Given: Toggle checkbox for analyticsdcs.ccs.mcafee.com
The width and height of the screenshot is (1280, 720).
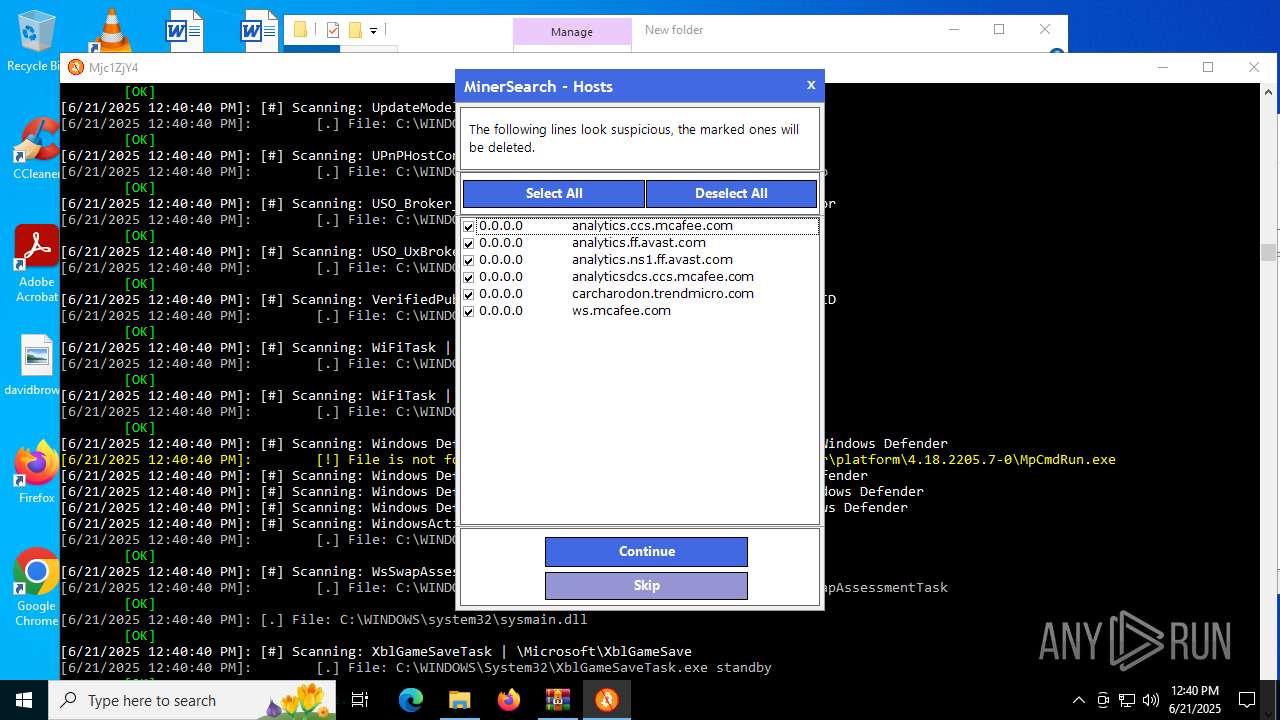Looking at the screenshot, I should pos(468,277).
